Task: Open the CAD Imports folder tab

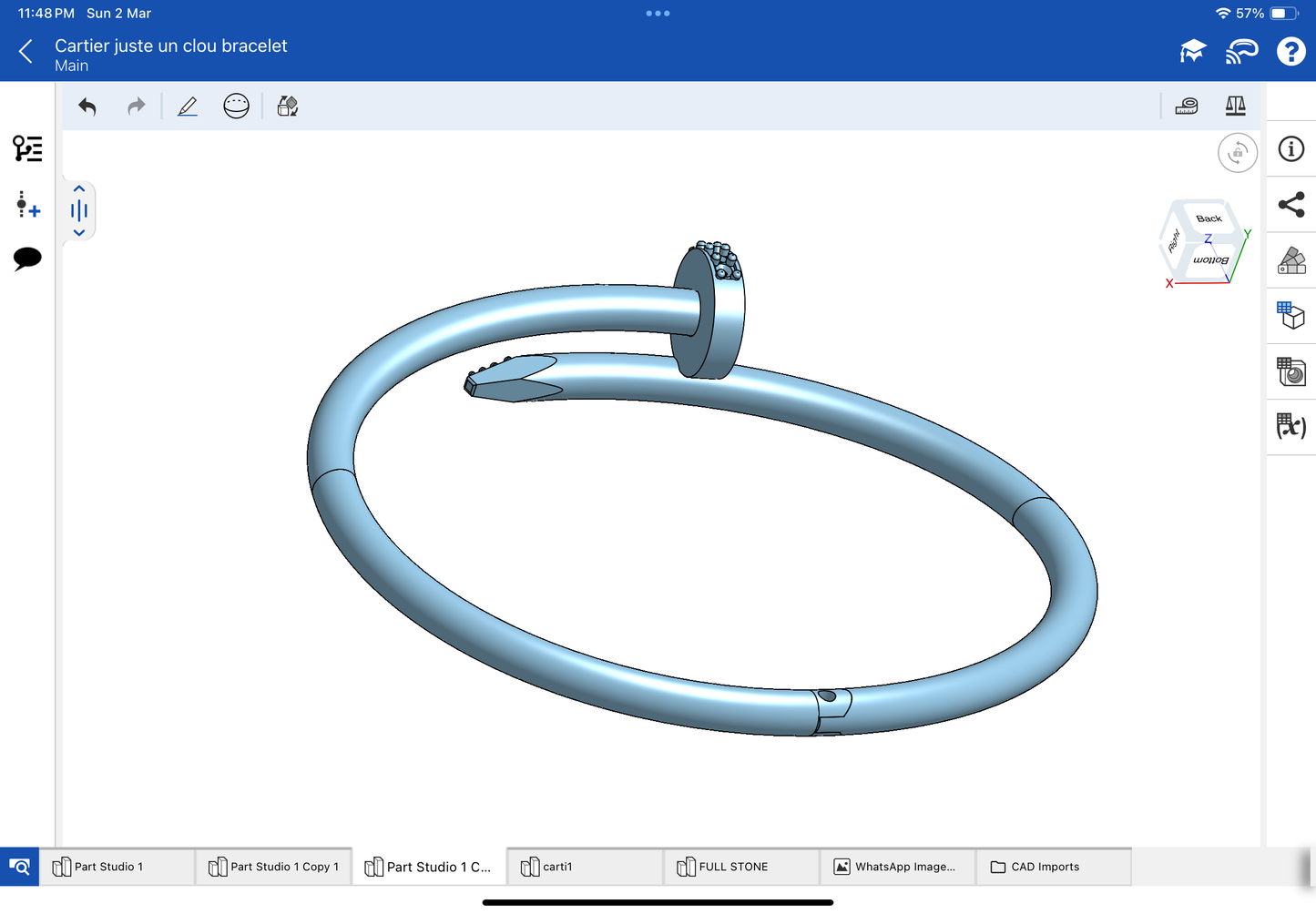Action: pos(1045,867)
